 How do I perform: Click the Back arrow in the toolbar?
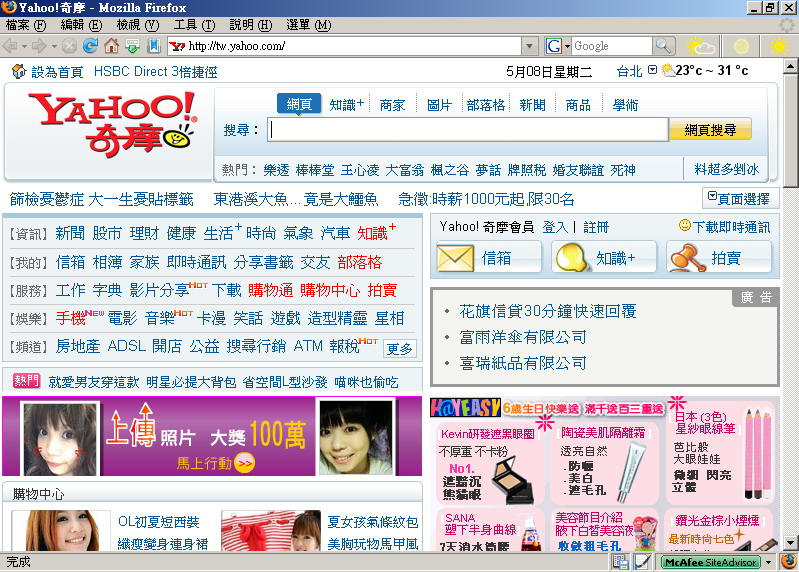pyautogui.click(x=10, y=46)
